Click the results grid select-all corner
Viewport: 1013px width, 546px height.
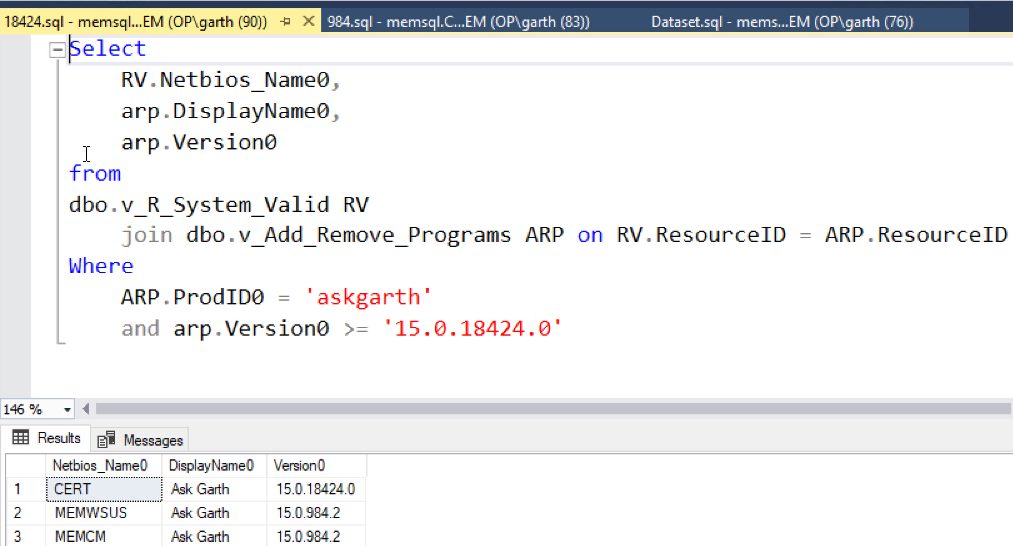[x=25, y=465]
